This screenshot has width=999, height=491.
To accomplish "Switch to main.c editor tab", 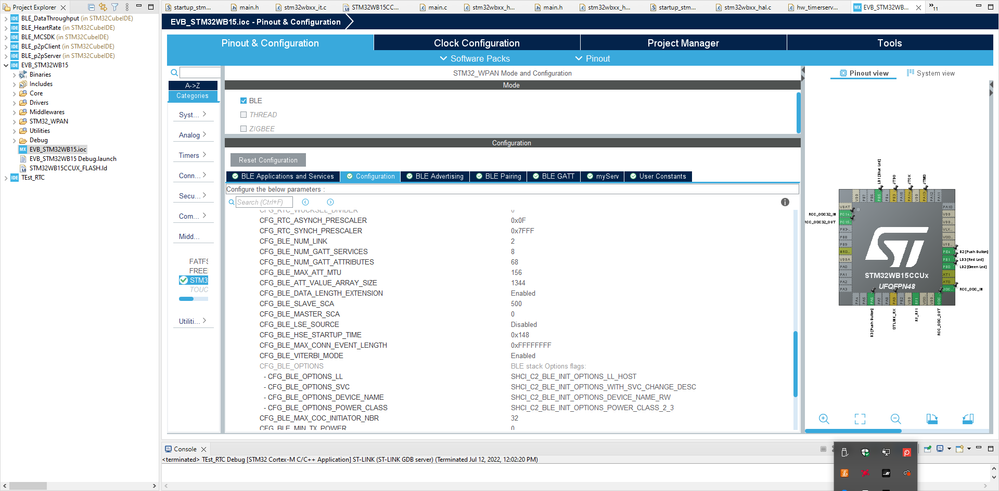I will (x=438, y=7).
